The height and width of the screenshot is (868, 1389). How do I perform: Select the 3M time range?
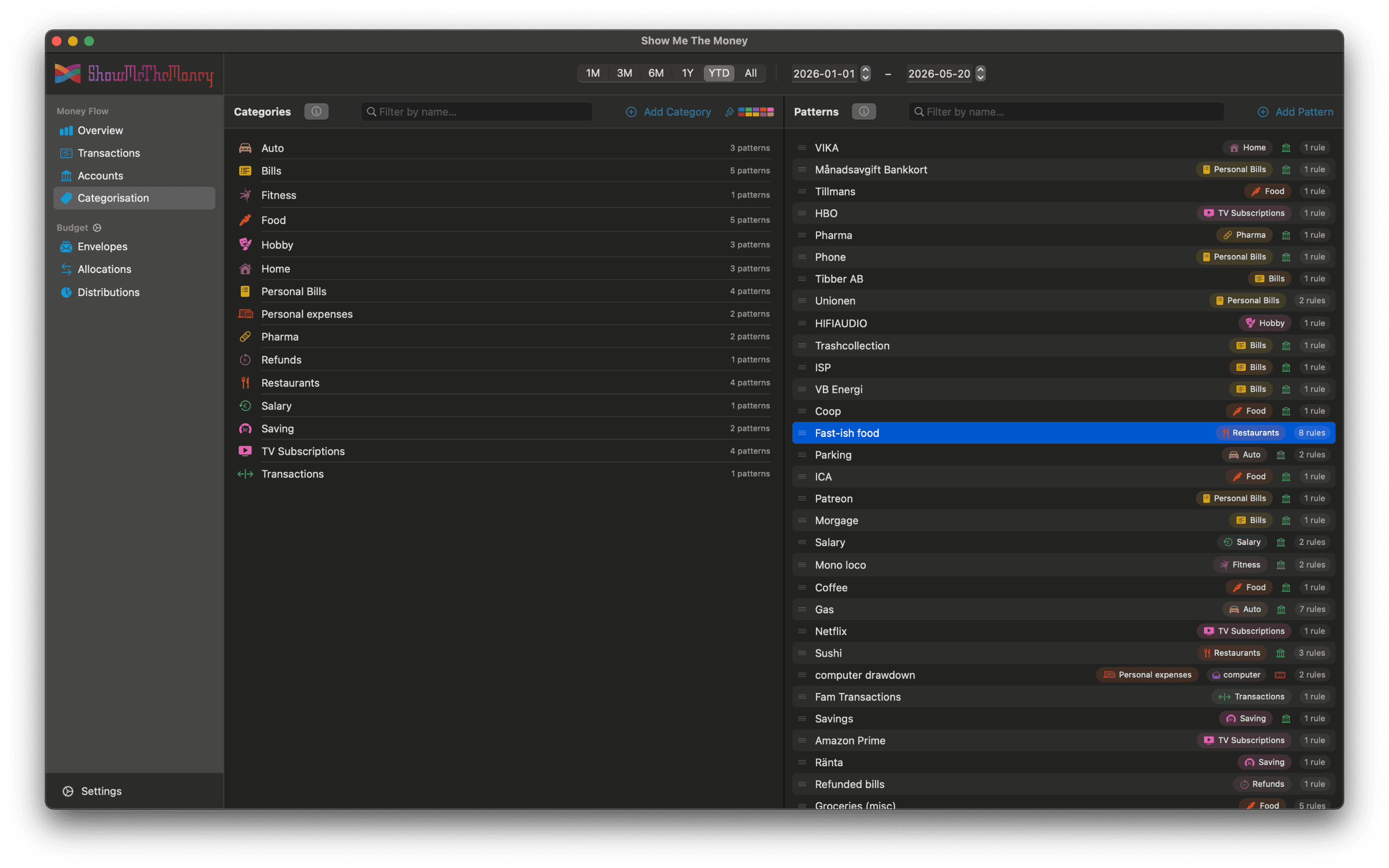tap(624, 73)
